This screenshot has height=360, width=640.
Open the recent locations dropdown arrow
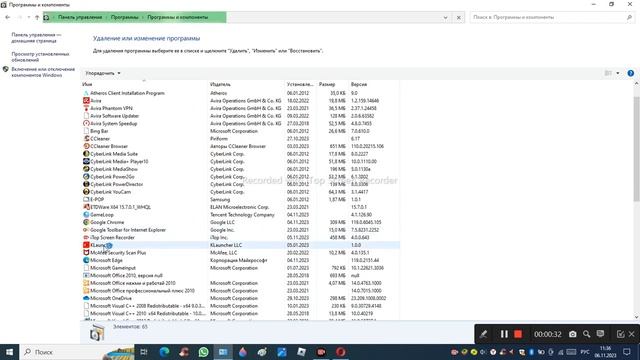click(29, 17)
